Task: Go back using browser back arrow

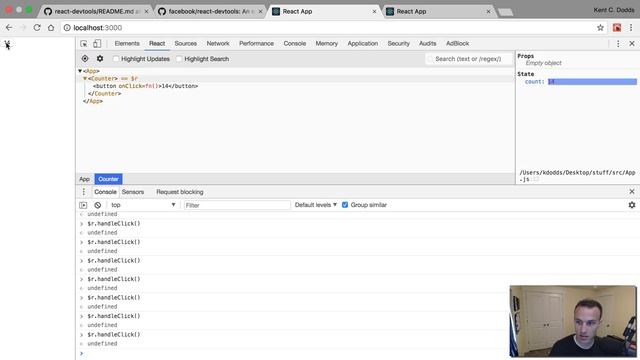Action: [9, 28]
